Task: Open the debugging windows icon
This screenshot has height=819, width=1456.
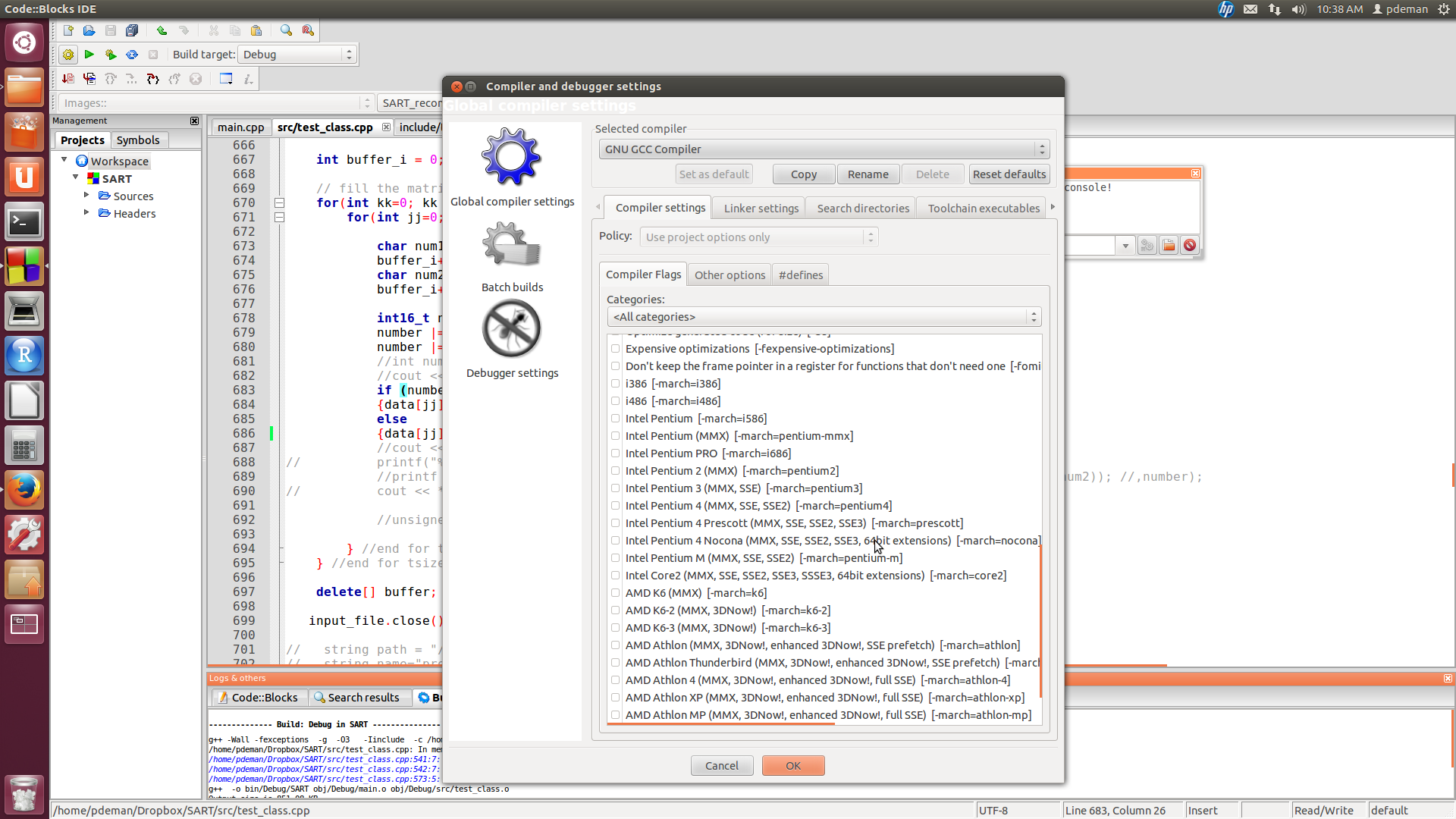Action: tap(226, 79)
